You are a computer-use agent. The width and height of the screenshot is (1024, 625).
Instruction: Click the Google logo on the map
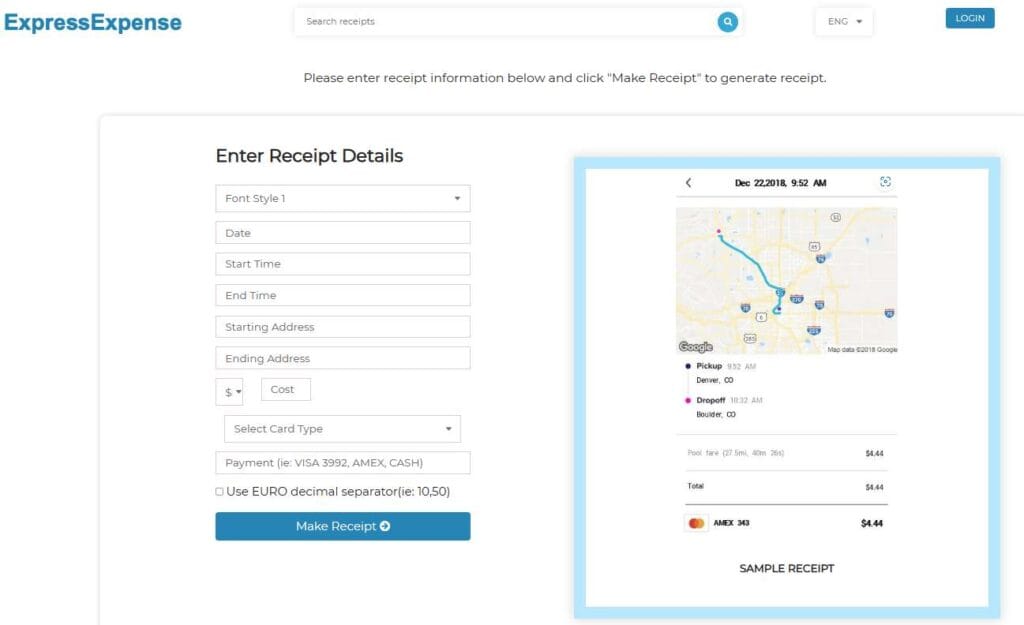pyautogui.click(x=694, y=346)
